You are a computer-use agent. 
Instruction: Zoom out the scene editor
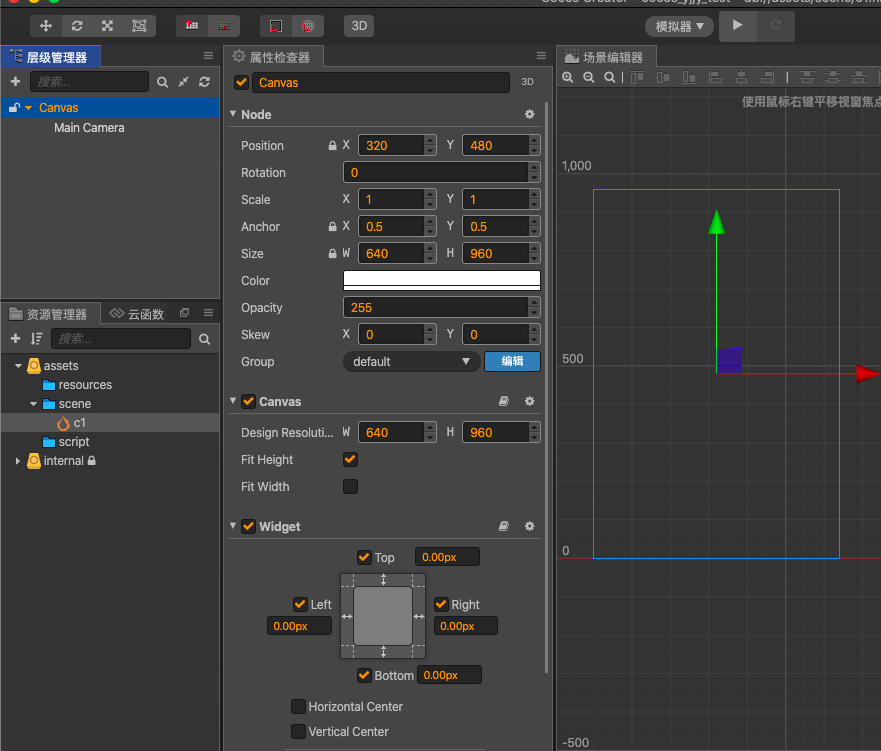[589, 78]
